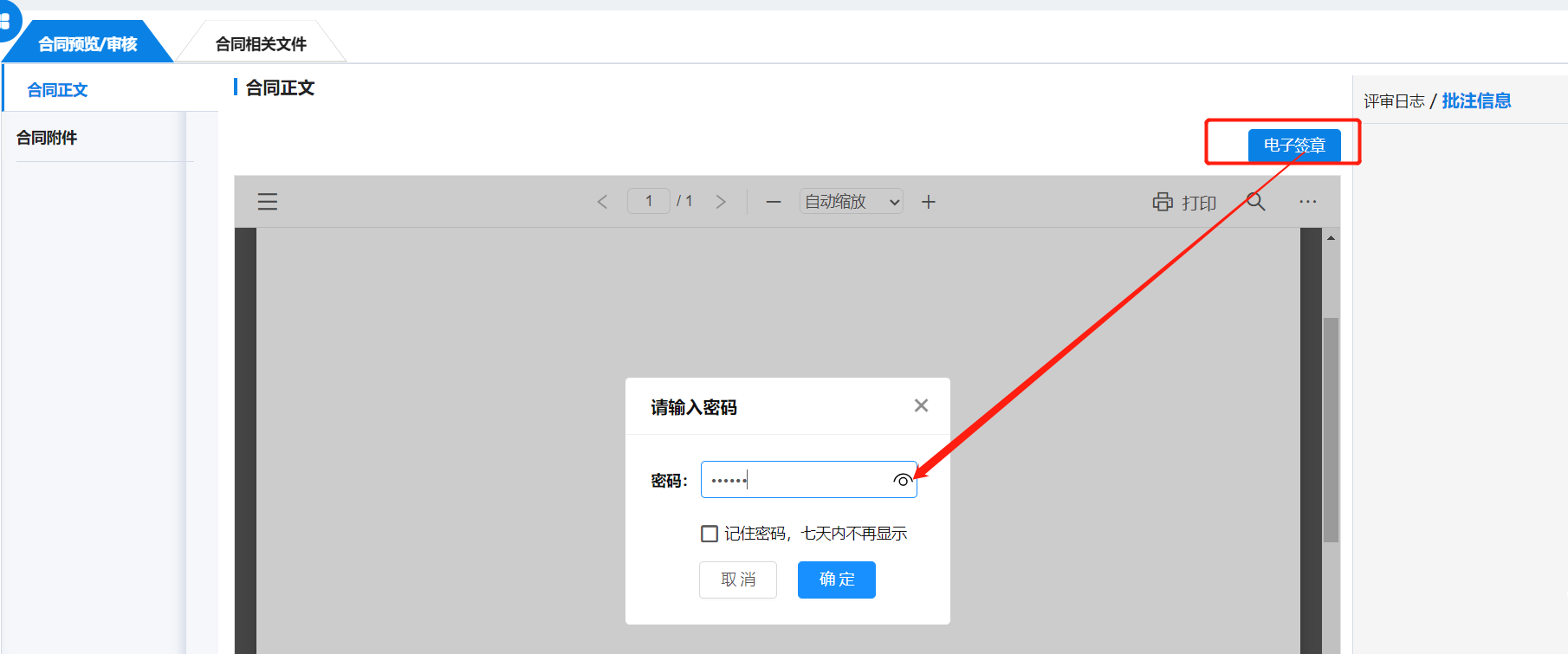Viewport: 1568px width, 654px height.
Task: Confirm password with 确定 button
Action: [836, 580]
